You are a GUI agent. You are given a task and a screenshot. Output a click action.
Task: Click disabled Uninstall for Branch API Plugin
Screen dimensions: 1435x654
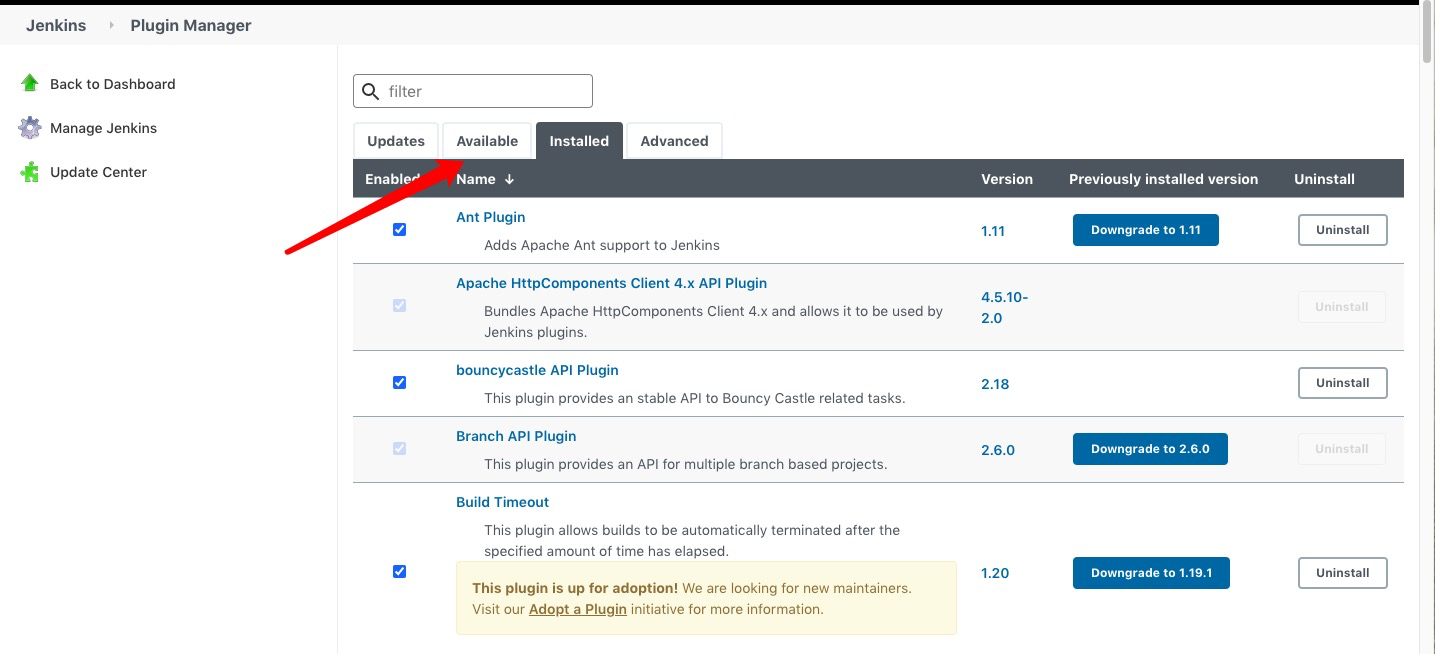tap(1342, 449)
